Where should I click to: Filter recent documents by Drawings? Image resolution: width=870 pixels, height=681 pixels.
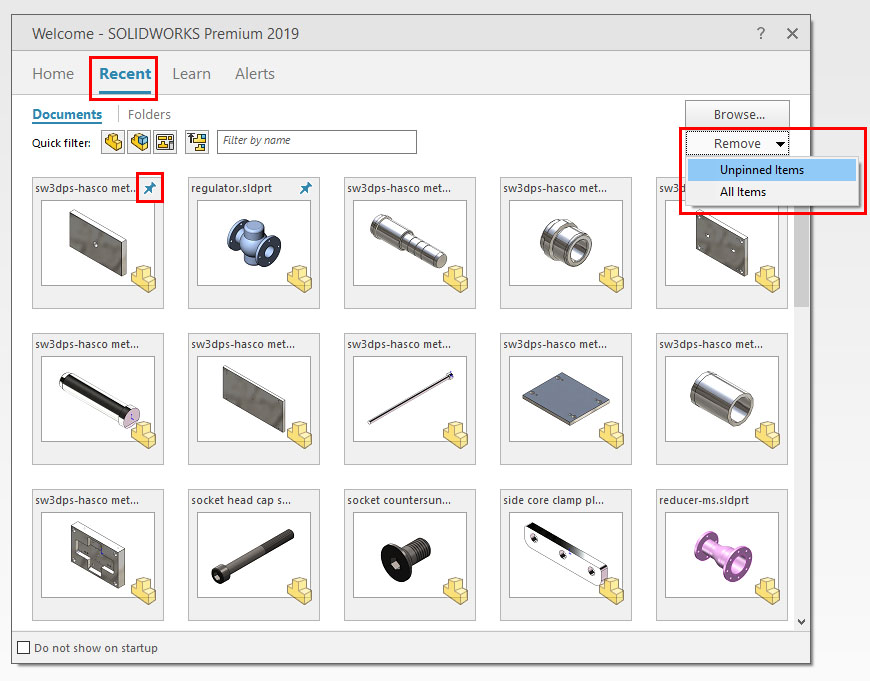[x=165, y=142]
